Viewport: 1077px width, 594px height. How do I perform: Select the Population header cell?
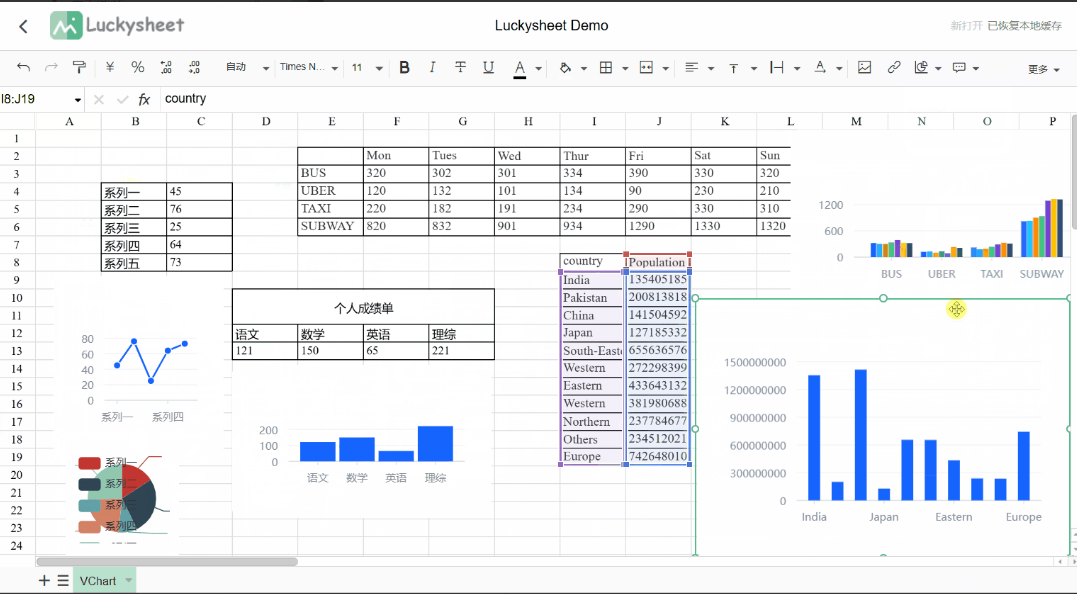pos(658,262)
